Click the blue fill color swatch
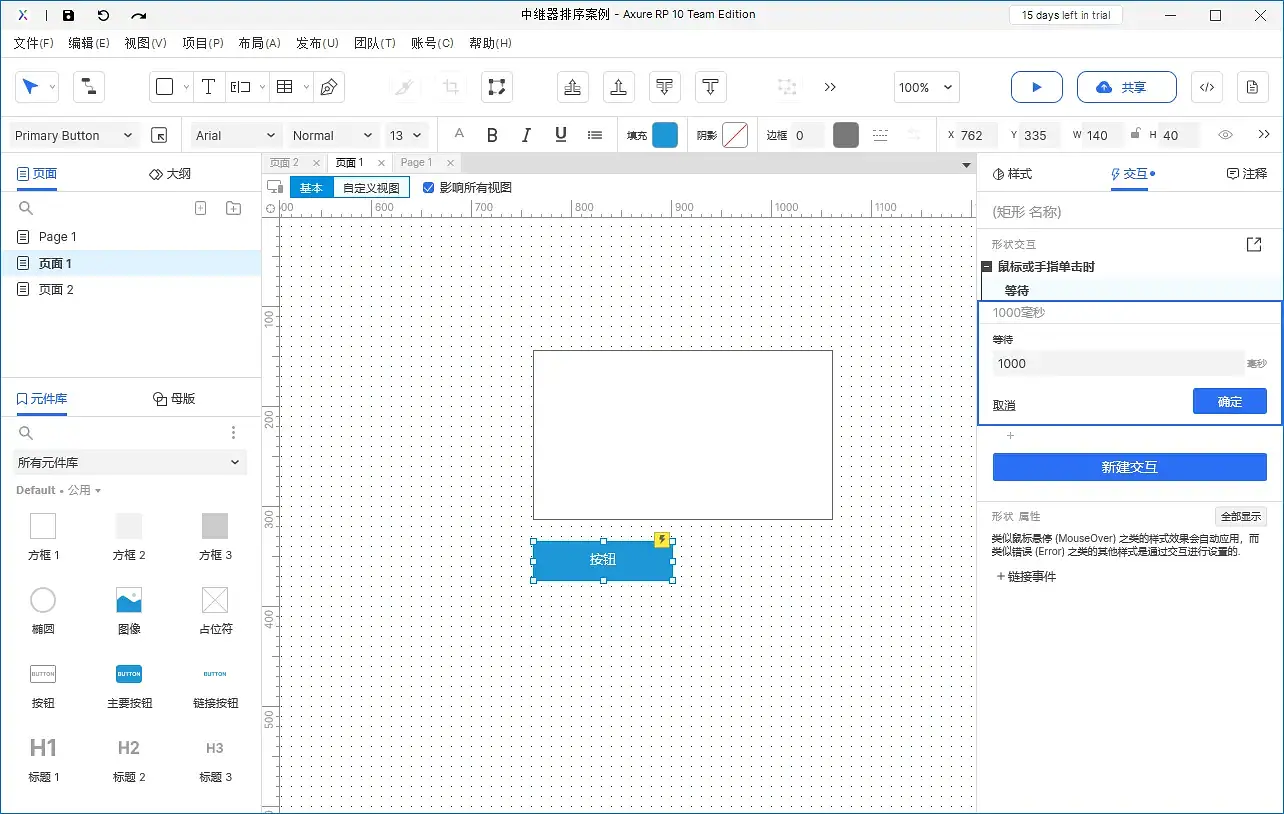Screen dimensions: 1284x814 [665, 136]
